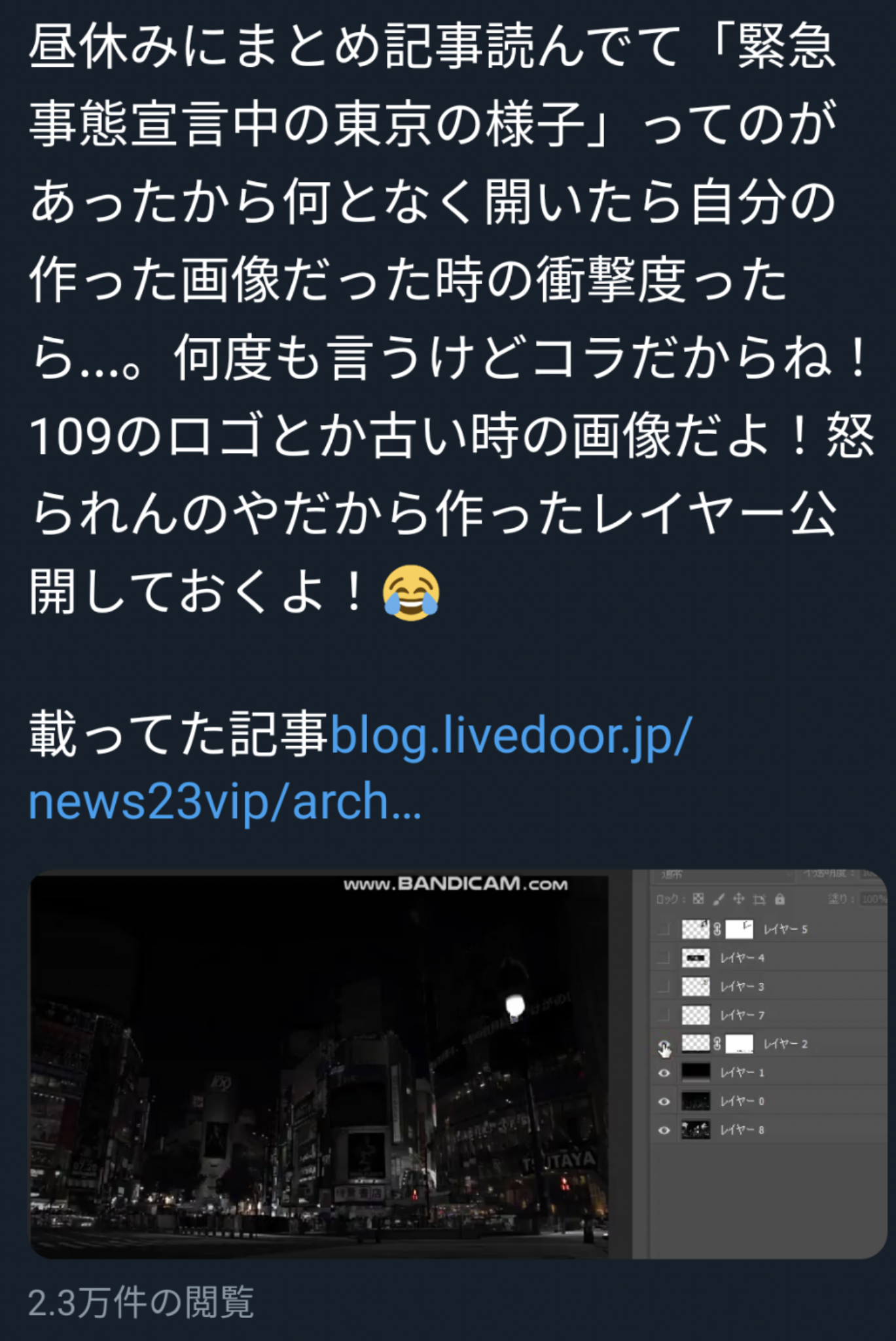Click the 2.3万件の閲覧 view count
Screen dimensions: 896x1341
tap(141, 1301)
